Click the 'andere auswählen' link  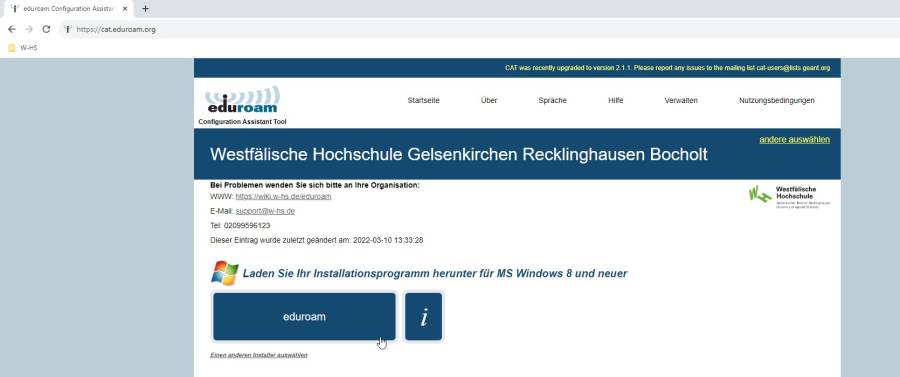coord(794,139)
